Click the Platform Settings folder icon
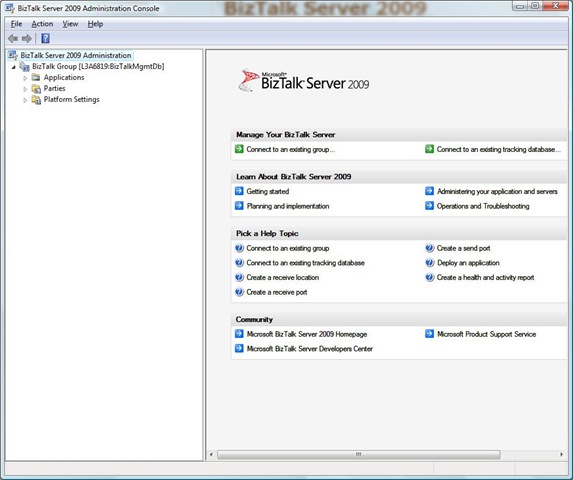 [x=36, y=99]
